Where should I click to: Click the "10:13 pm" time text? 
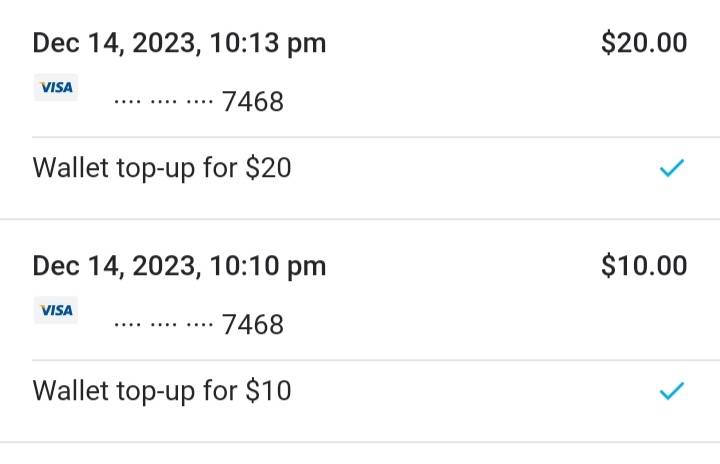(x=269, y=44)
